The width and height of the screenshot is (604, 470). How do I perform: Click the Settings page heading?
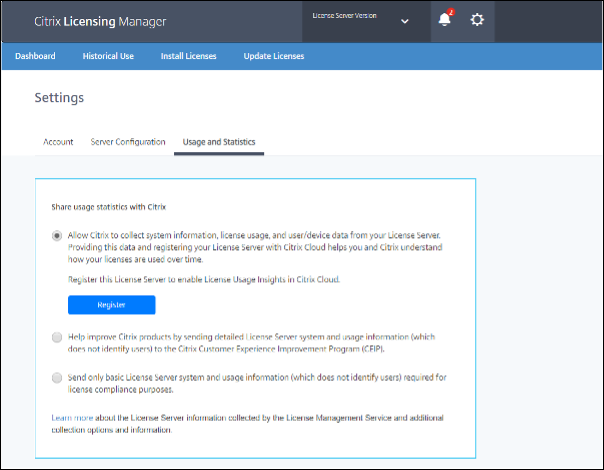[x=59, y=97]
